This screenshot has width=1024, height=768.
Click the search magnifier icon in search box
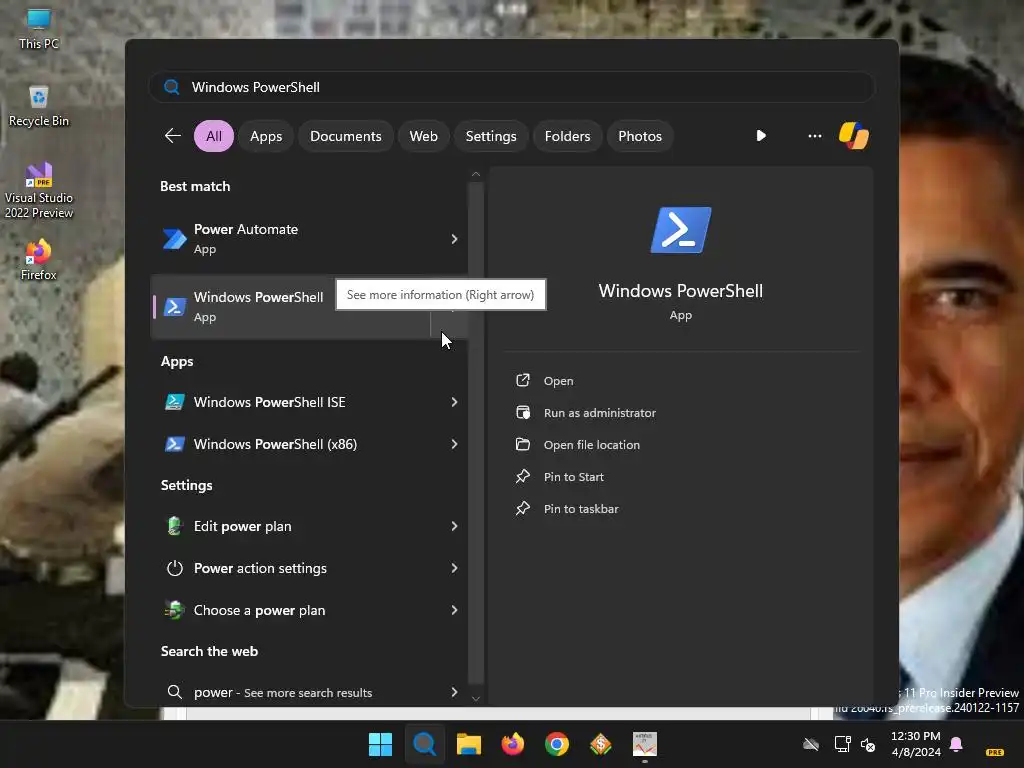[x=172, y=87]
